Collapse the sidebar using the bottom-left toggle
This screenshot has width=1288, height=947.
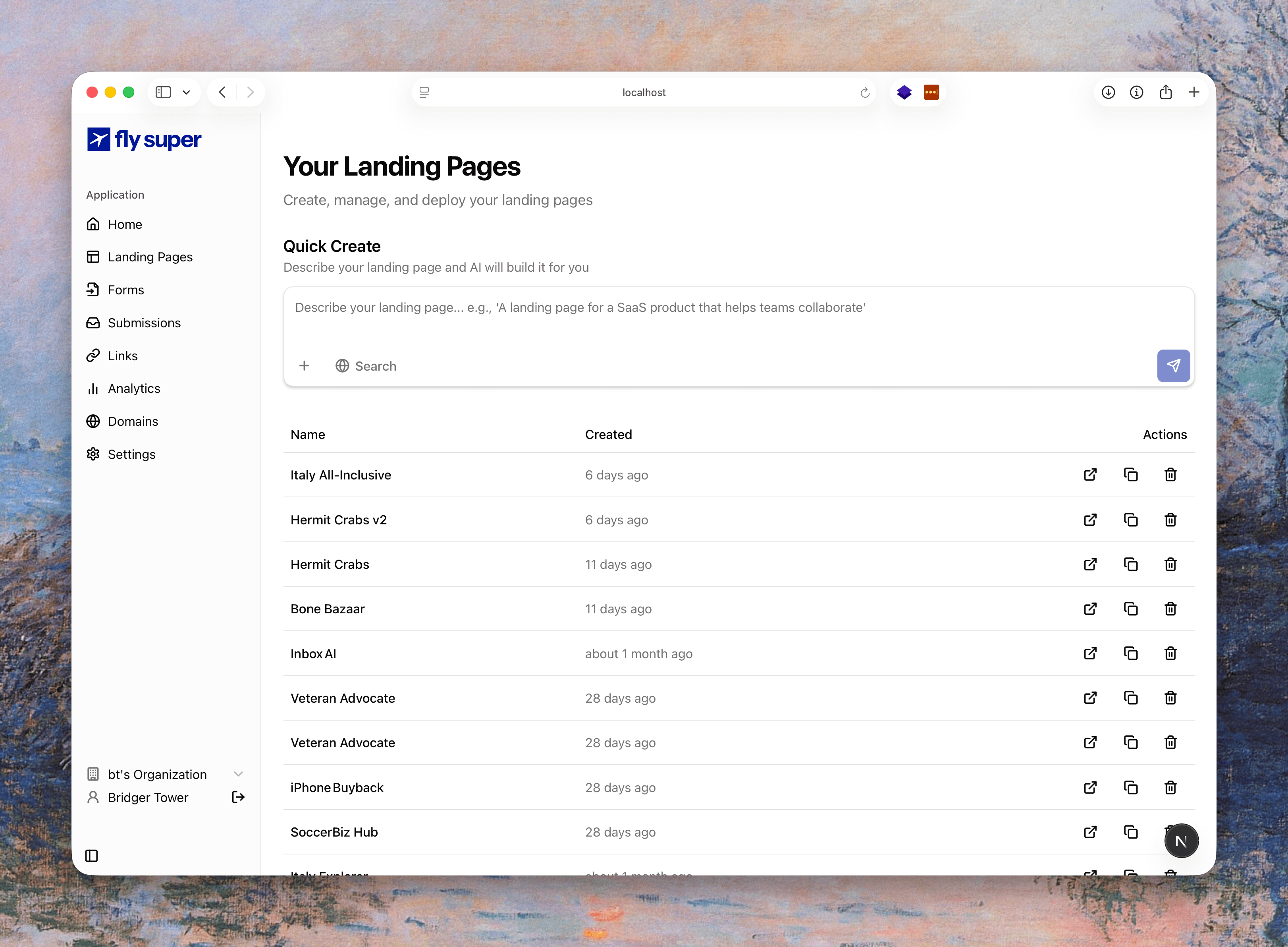tap(92, 856)
